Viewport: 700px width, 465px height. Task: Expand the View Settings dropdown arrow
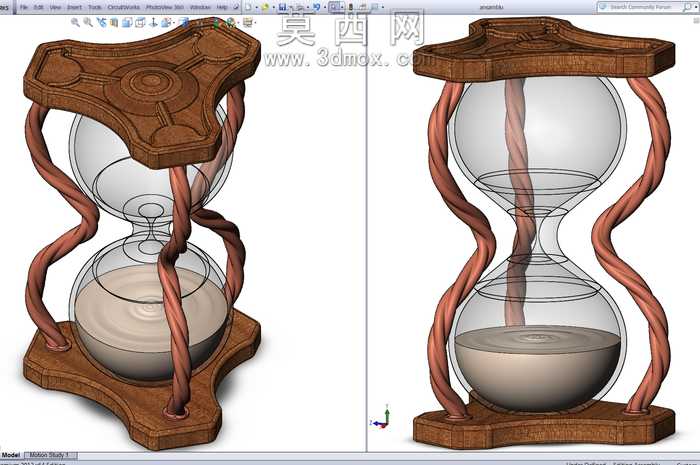(x=255, y=23)
